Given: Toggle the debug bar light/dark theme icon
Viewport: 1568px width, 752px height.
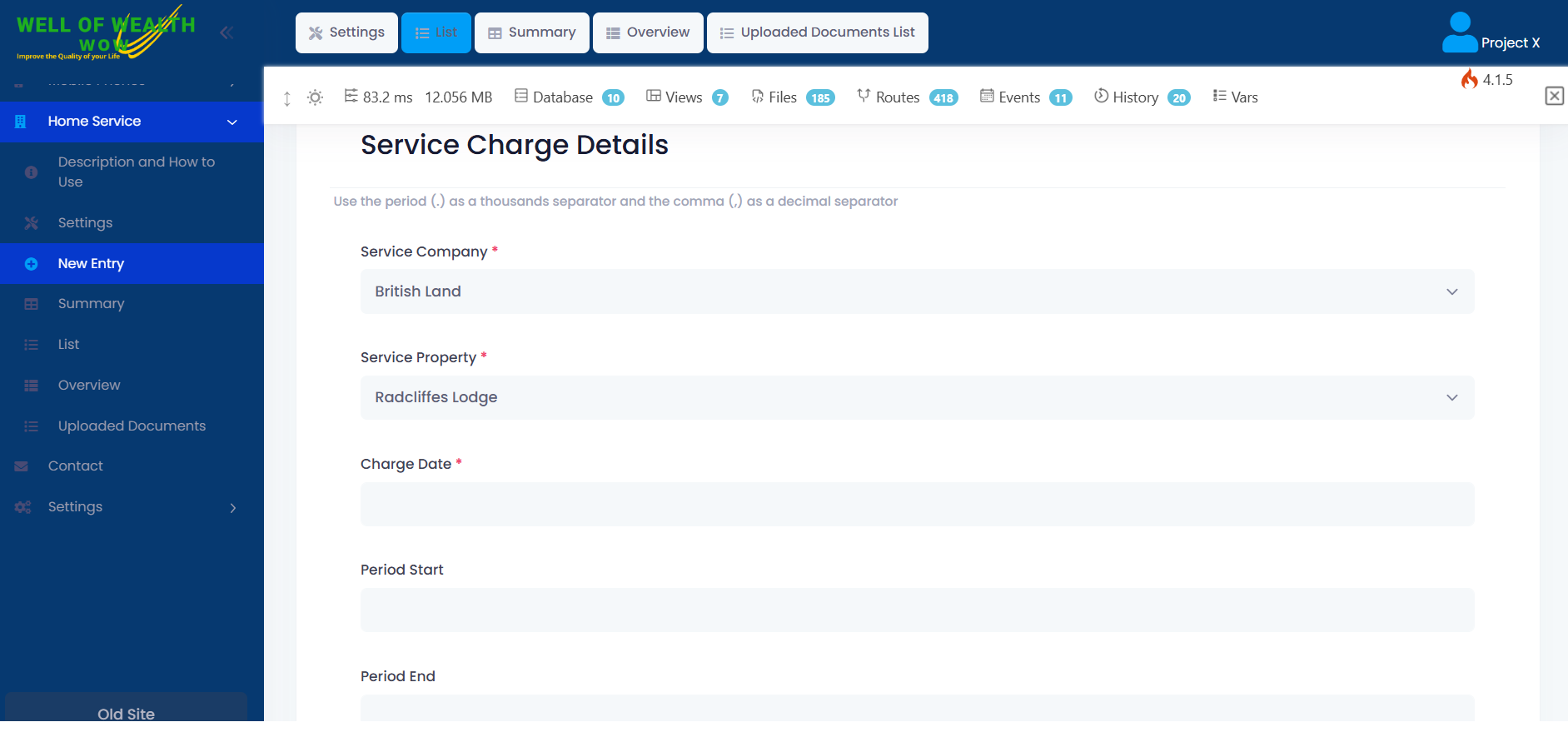Looking at the screenshot, I should [315, 97].
